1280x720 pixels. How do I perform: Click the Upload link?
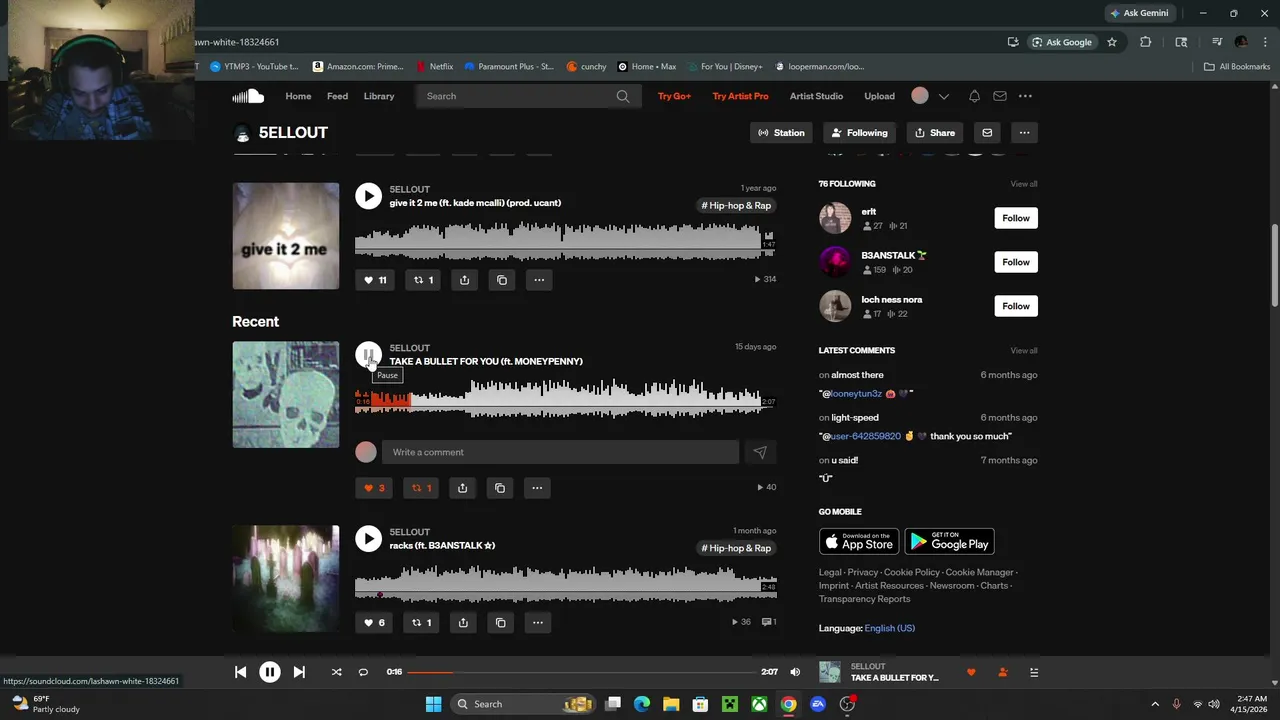pyautogui.click(x=879, y=96)
